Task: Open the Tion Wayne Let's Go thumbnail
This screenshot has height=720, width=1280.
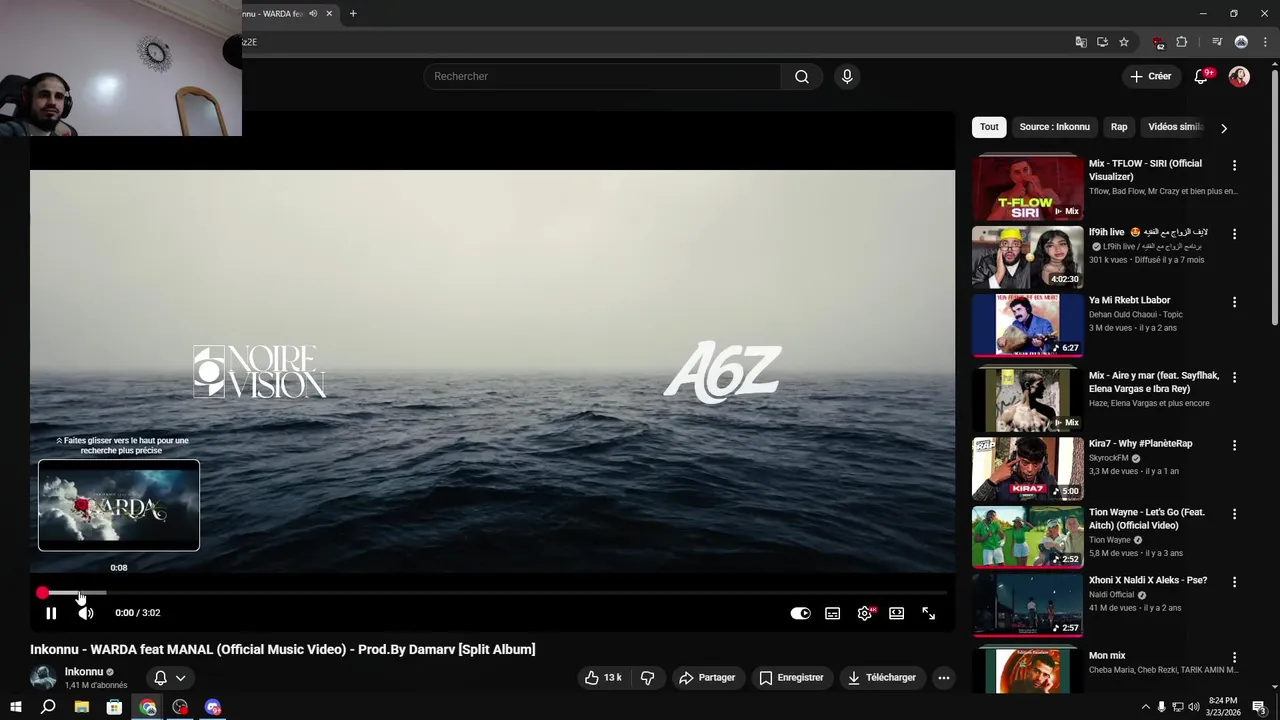Action: (x=1028, y=536)
